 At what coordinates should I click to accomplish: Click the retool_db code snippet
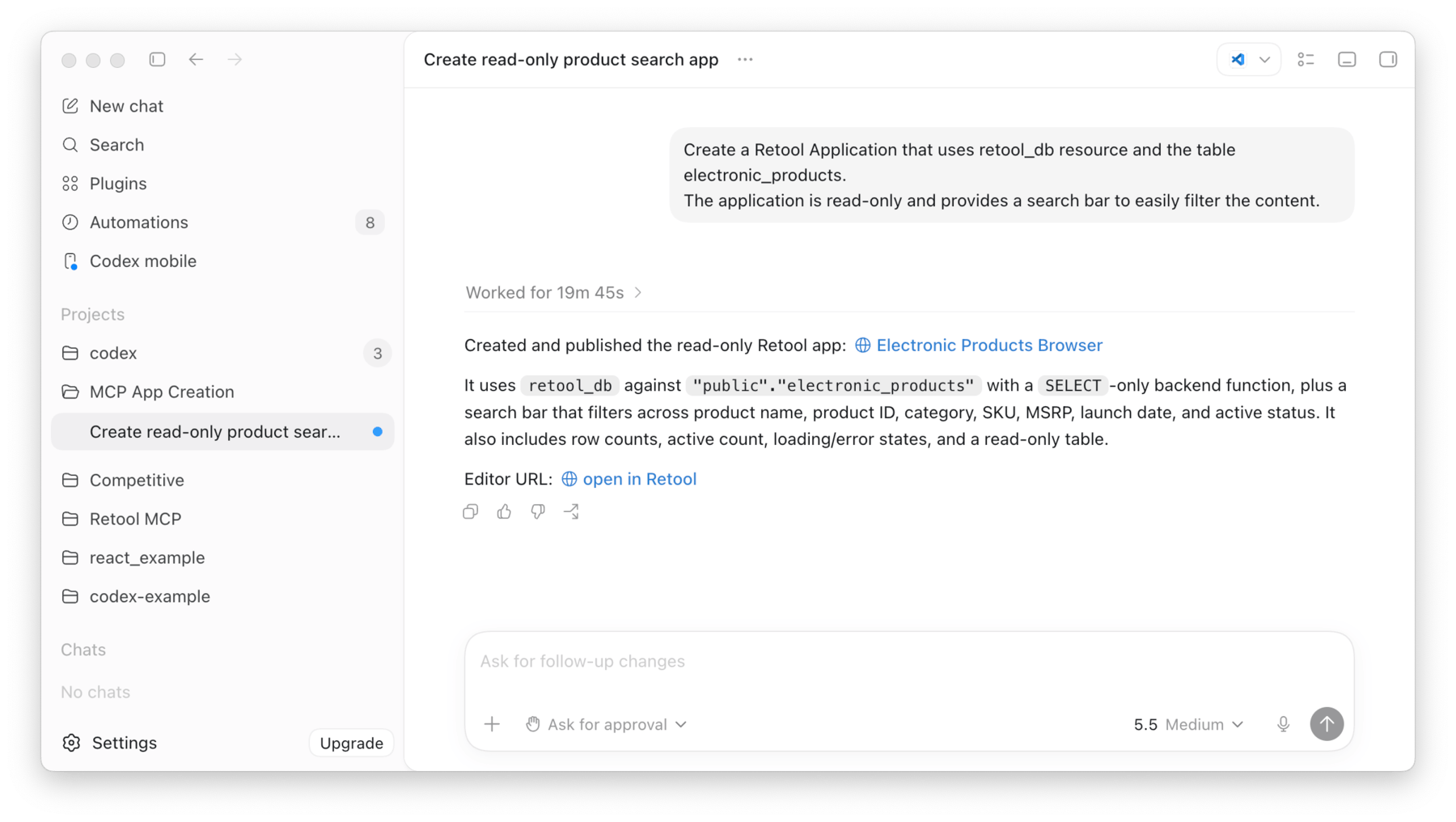click(570, 386)
